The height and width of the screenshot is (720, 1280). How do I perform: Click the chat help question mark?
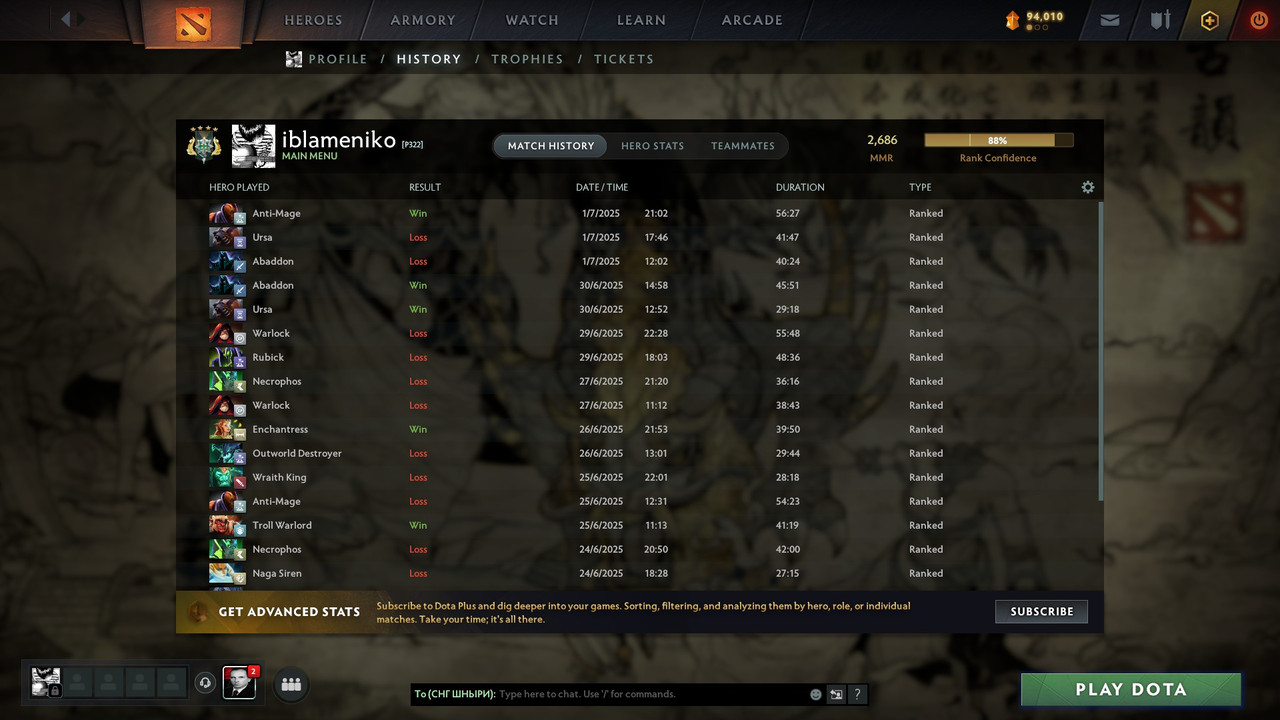click(857, 694)
